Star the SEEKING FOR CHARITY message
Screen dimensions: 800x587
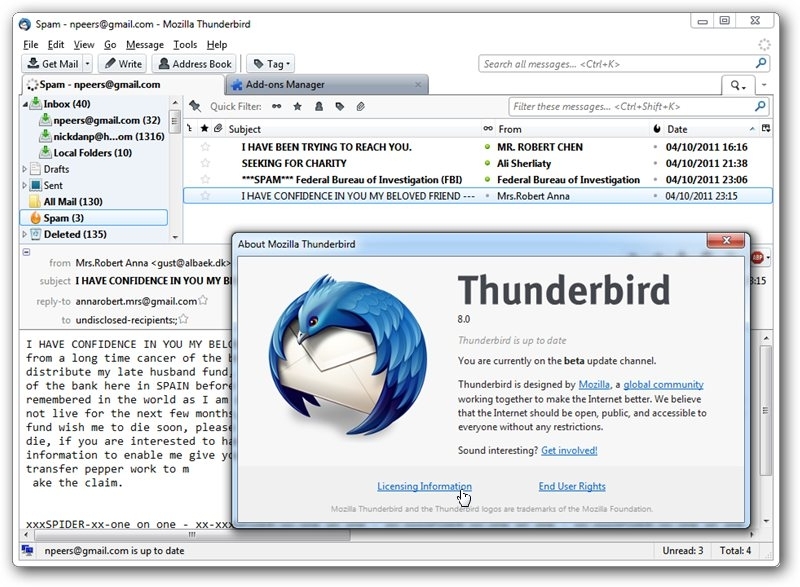[x=205, y=163]
